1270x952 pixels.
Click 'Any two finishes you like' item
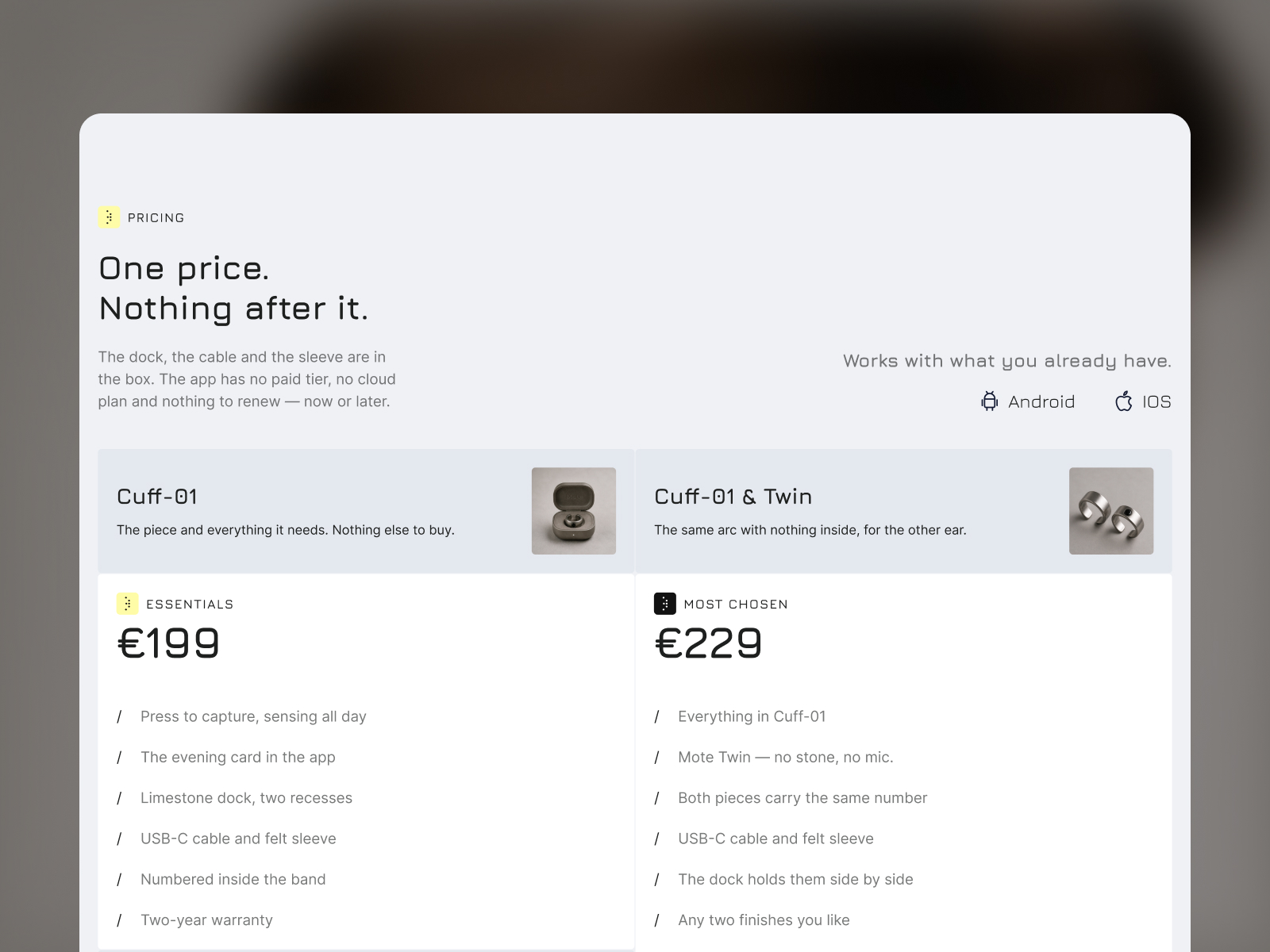(x=764, y=920)
